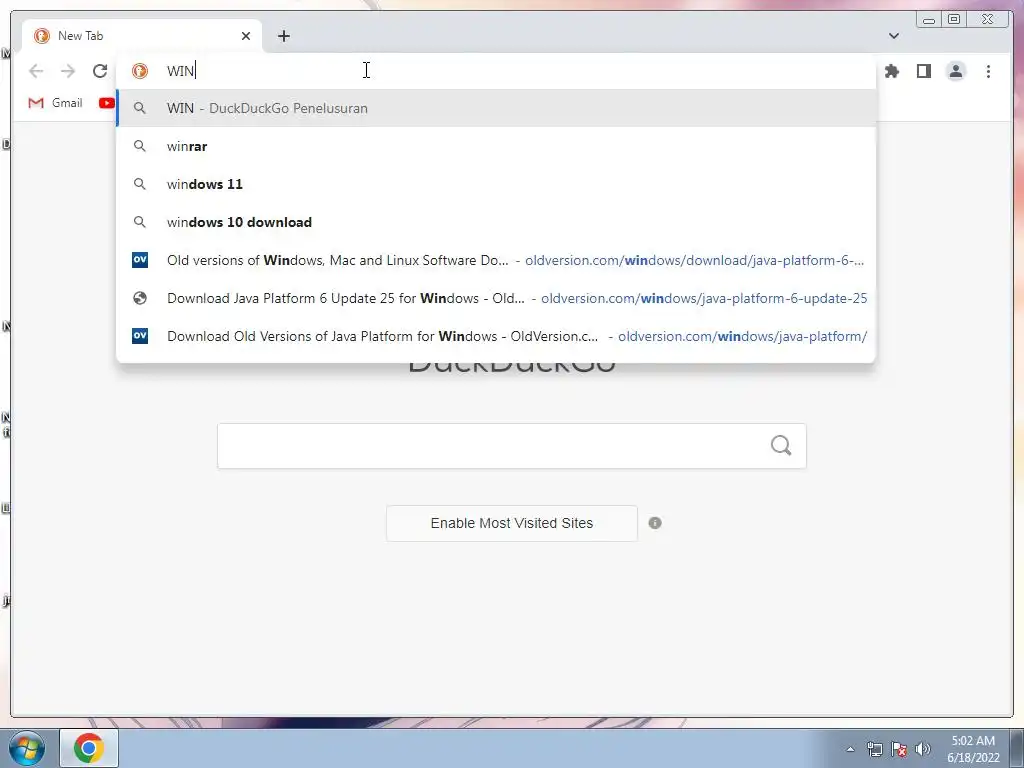This screenshot has width=1024, height=768.
Task: Open the Windows Start menu orb
Action: [27, 748]
